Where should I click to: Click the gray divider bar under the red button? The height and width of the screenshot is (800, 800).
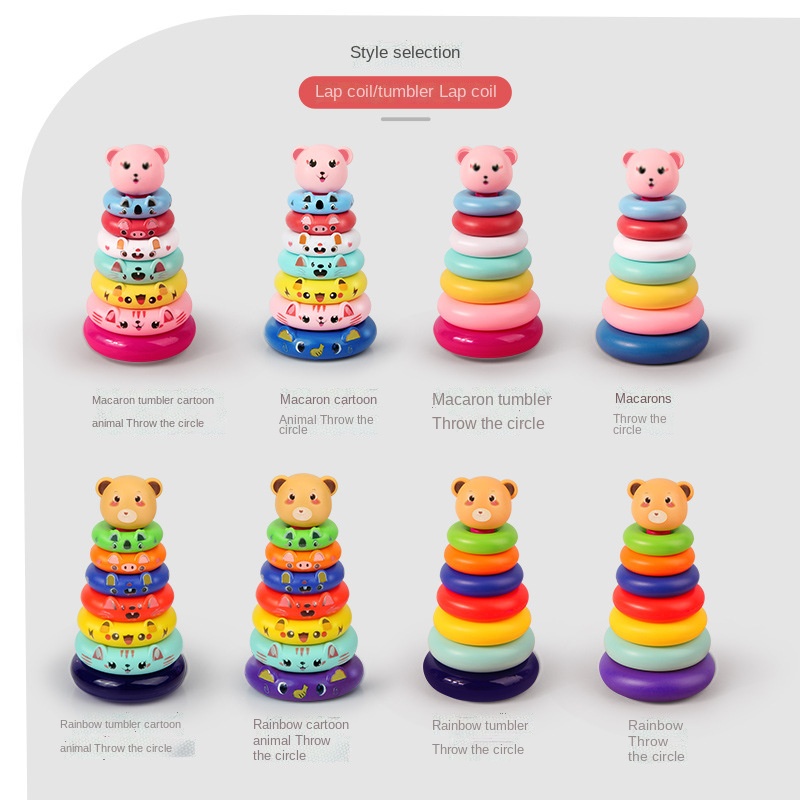(406, 119)
